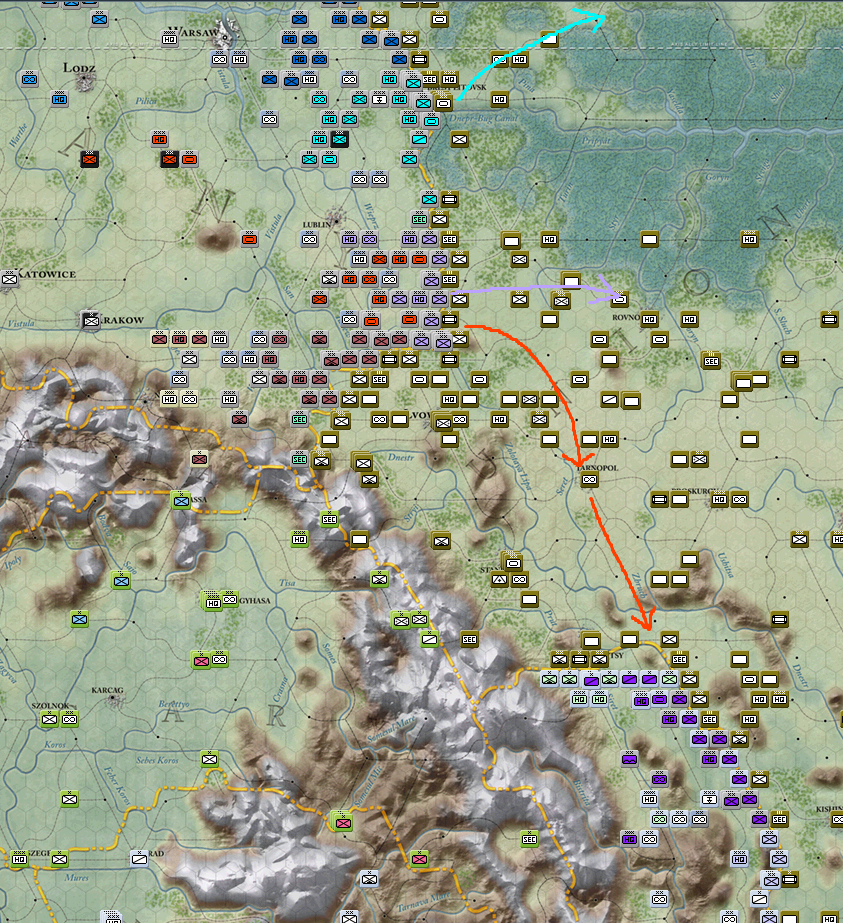Select the orange armor unit beside black counter
This screenshot has height=923, width=843.
tap(190, 159)
